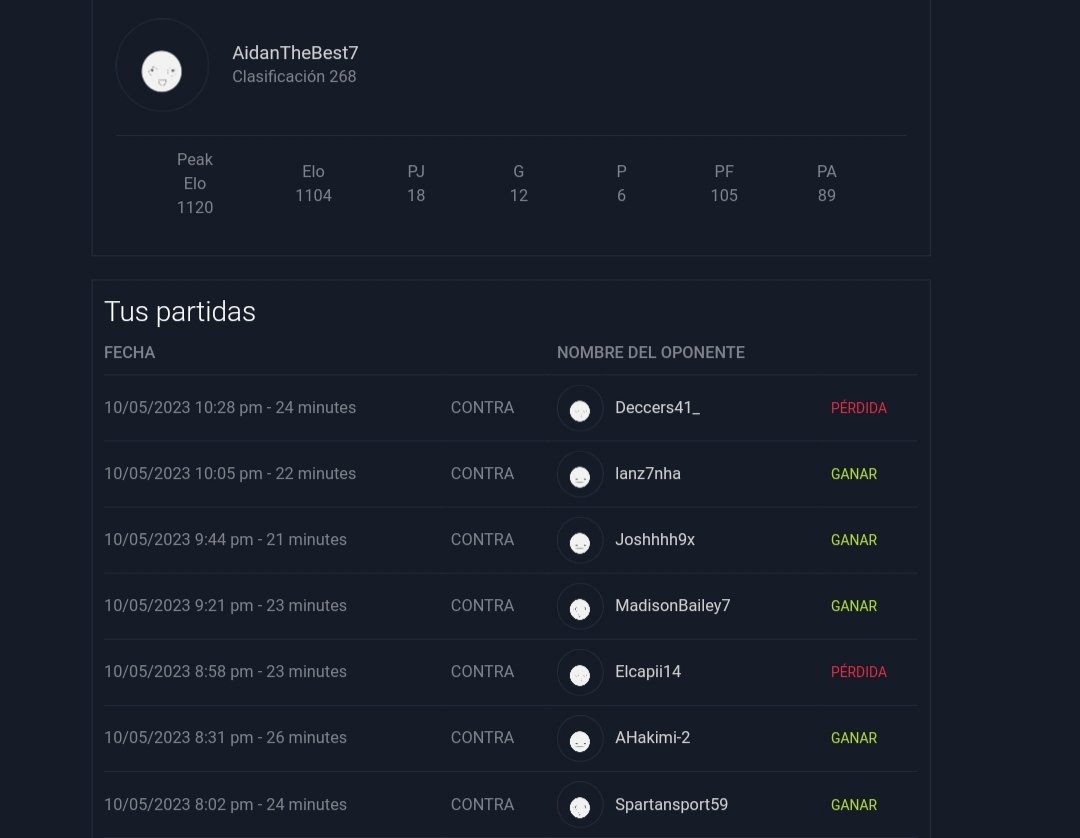Click PÉRDIDA result for Elcapii14
This screenshot has width=1080, height=838.
point(858,672)
